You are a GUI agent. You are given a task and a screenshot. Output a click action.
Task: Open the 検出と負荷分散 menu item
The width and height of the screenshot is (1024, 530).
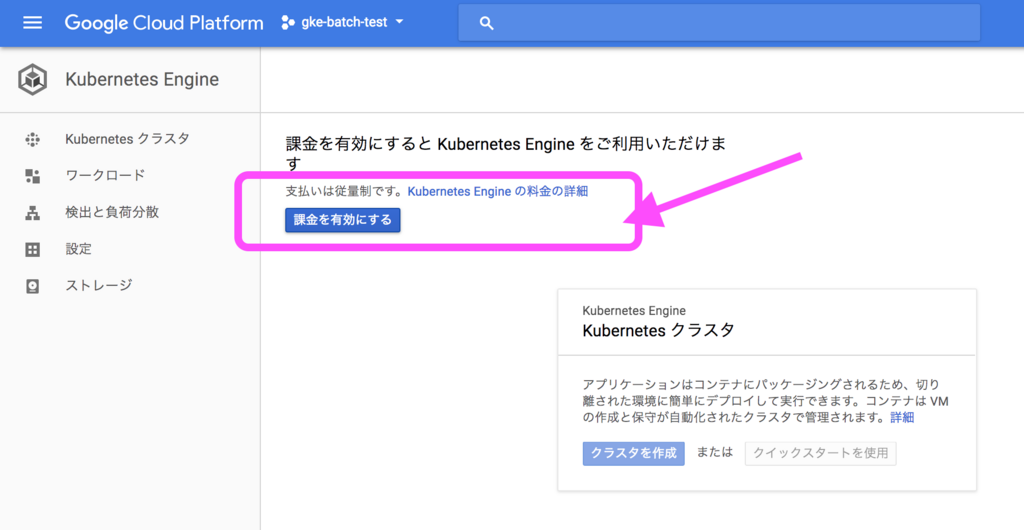coord(112,212)
